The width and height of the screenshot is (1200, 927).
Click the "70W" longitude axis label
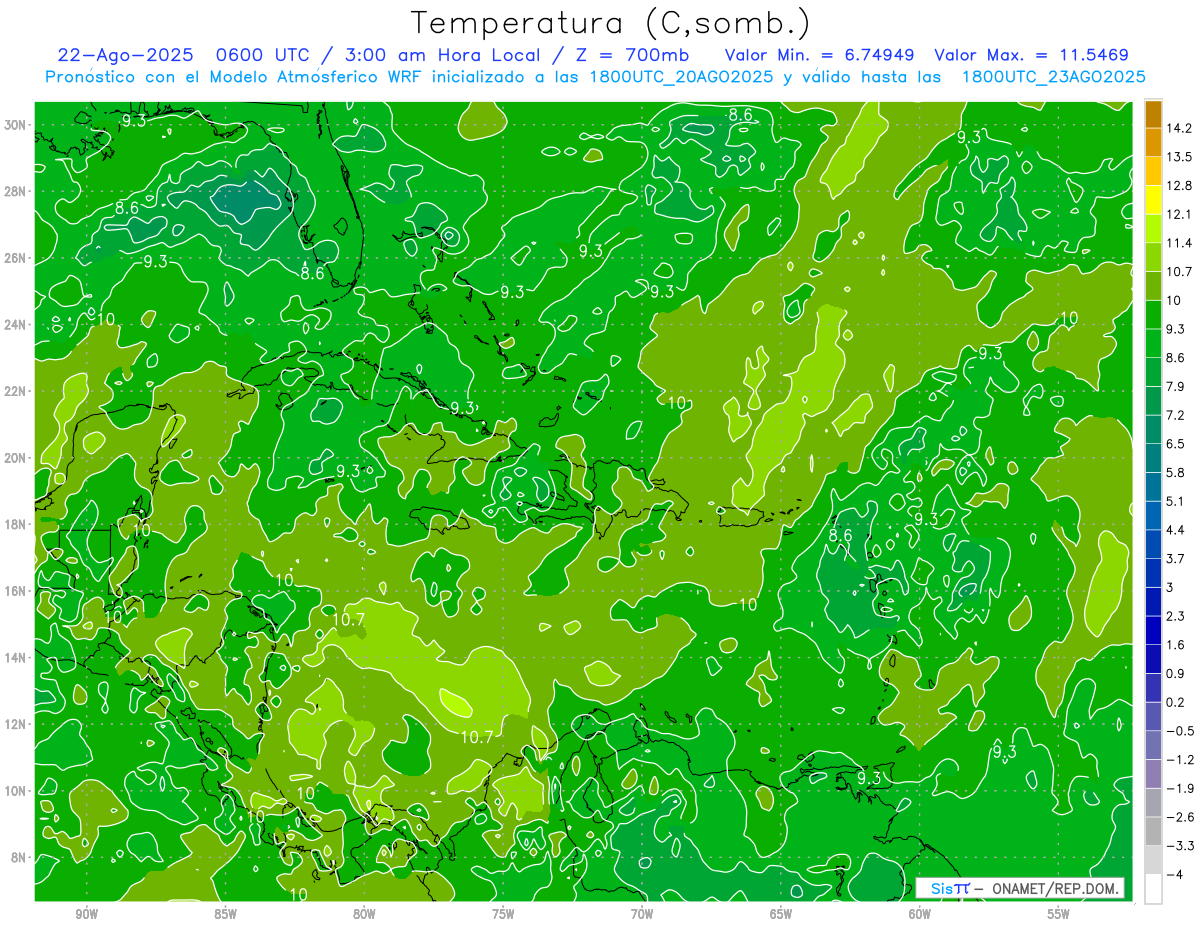click(x=642, y=913)
